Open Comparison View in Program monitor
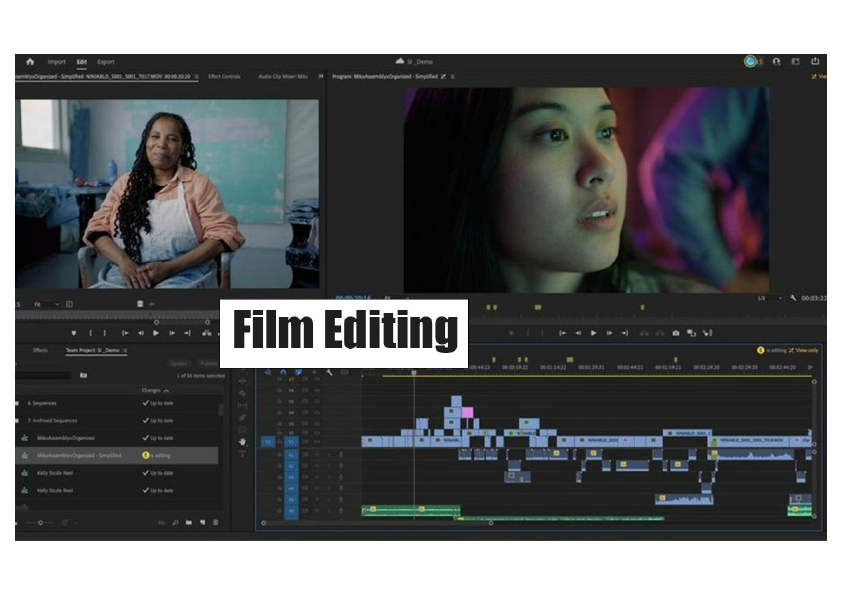Image resolution: width=842 pixels, height=595 pixels. tap(692, 333)
